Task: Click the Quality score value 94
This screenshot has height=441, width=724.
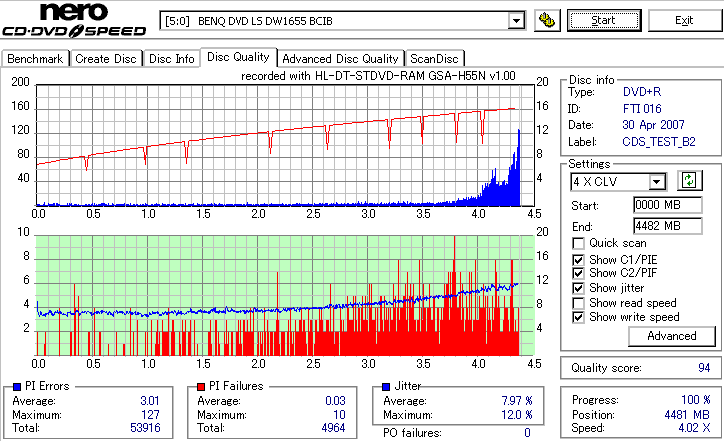Action: [704, 368]
